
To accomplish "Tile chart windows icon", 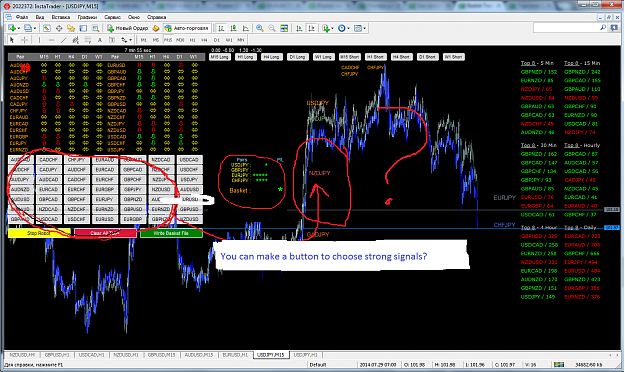I will coord(284,28).
